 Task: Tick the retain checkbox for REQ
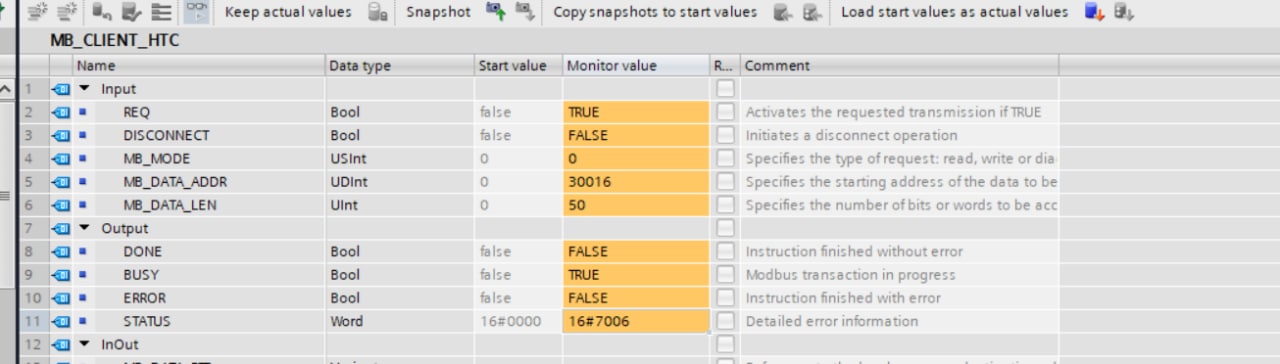(x=725, y=112)
